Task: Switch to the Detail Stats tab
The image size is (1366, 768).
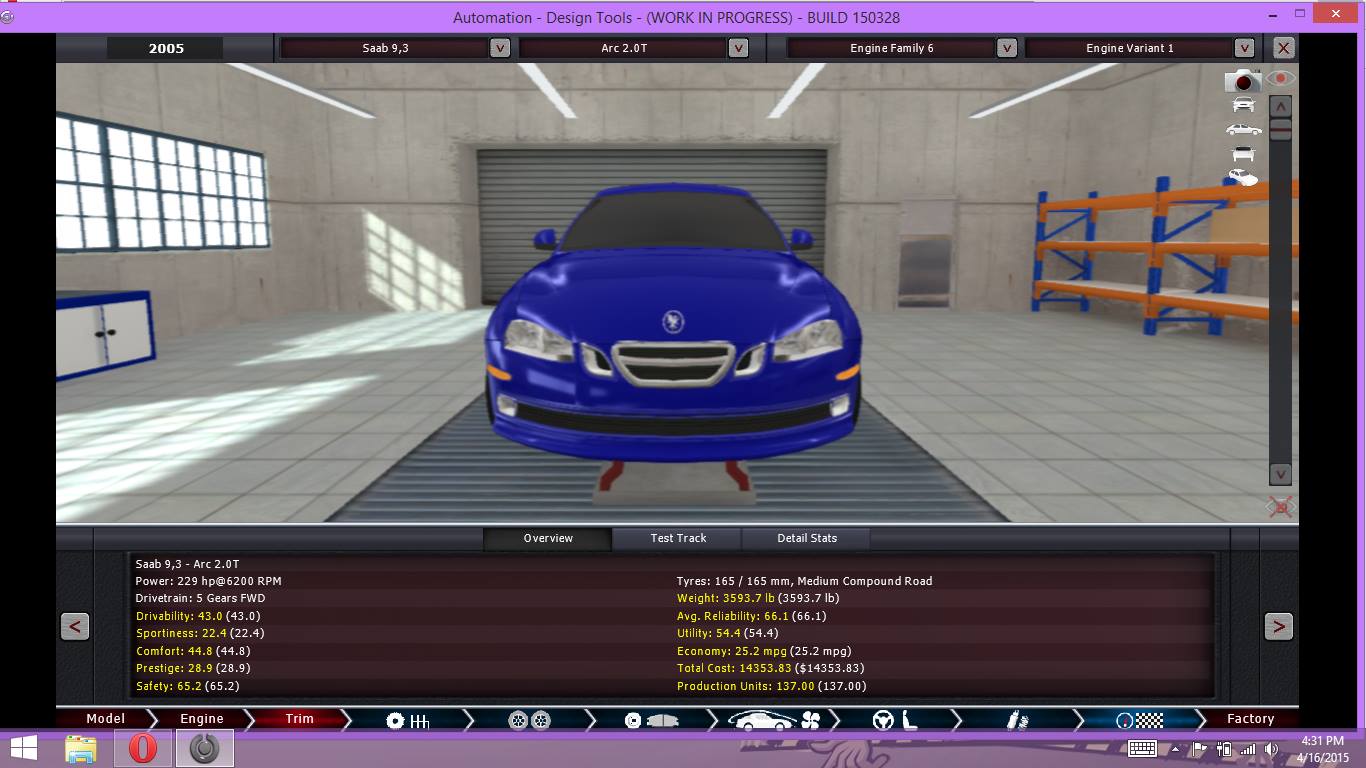Action: pos(807,538)
